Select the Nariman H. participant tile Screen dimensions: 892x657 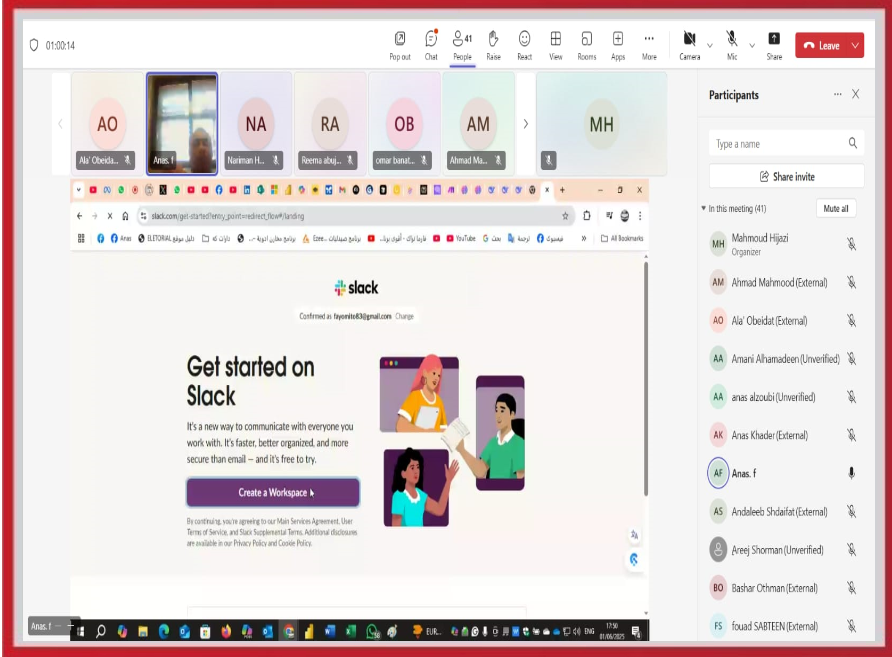click(256, 123)
